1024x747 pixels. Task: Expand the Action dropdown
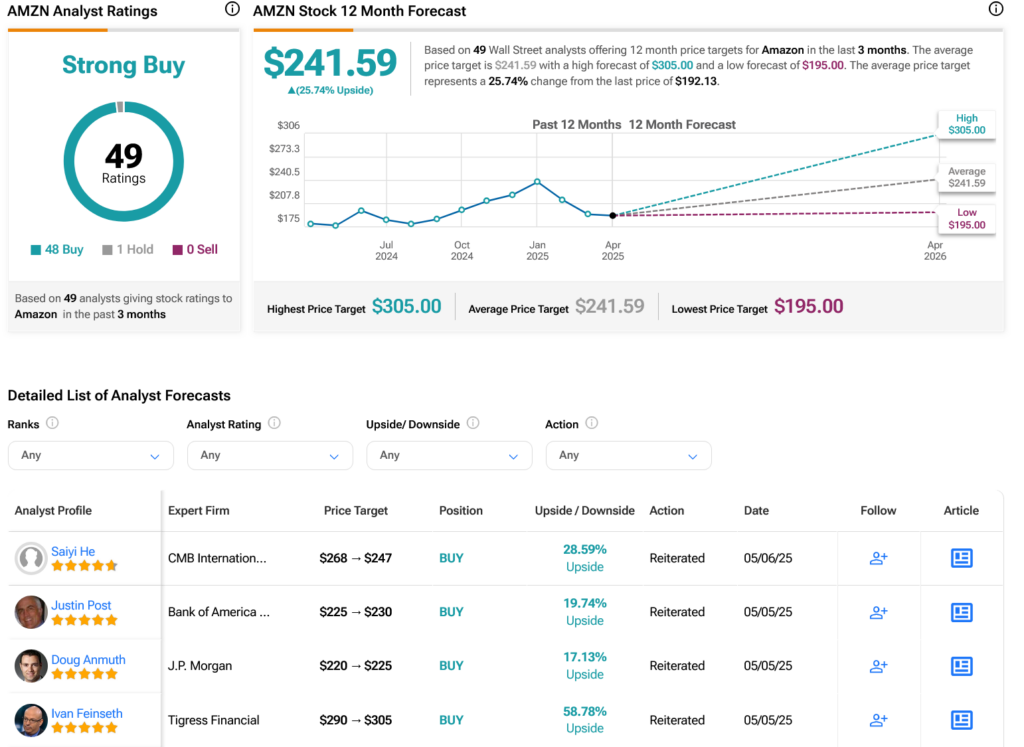click(x=628, y=455)
